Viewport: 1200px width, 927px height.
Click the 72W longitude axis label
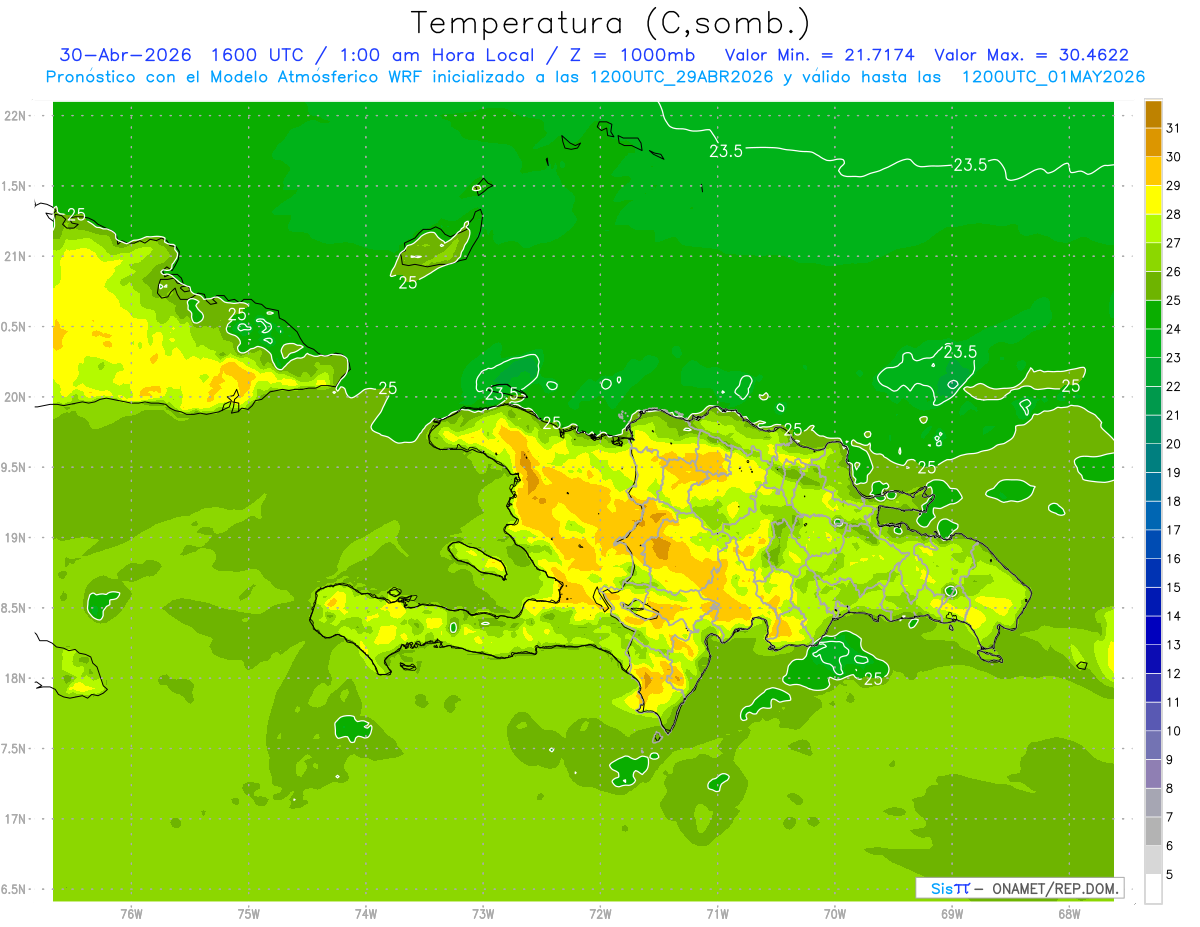(x=600, y=914)
